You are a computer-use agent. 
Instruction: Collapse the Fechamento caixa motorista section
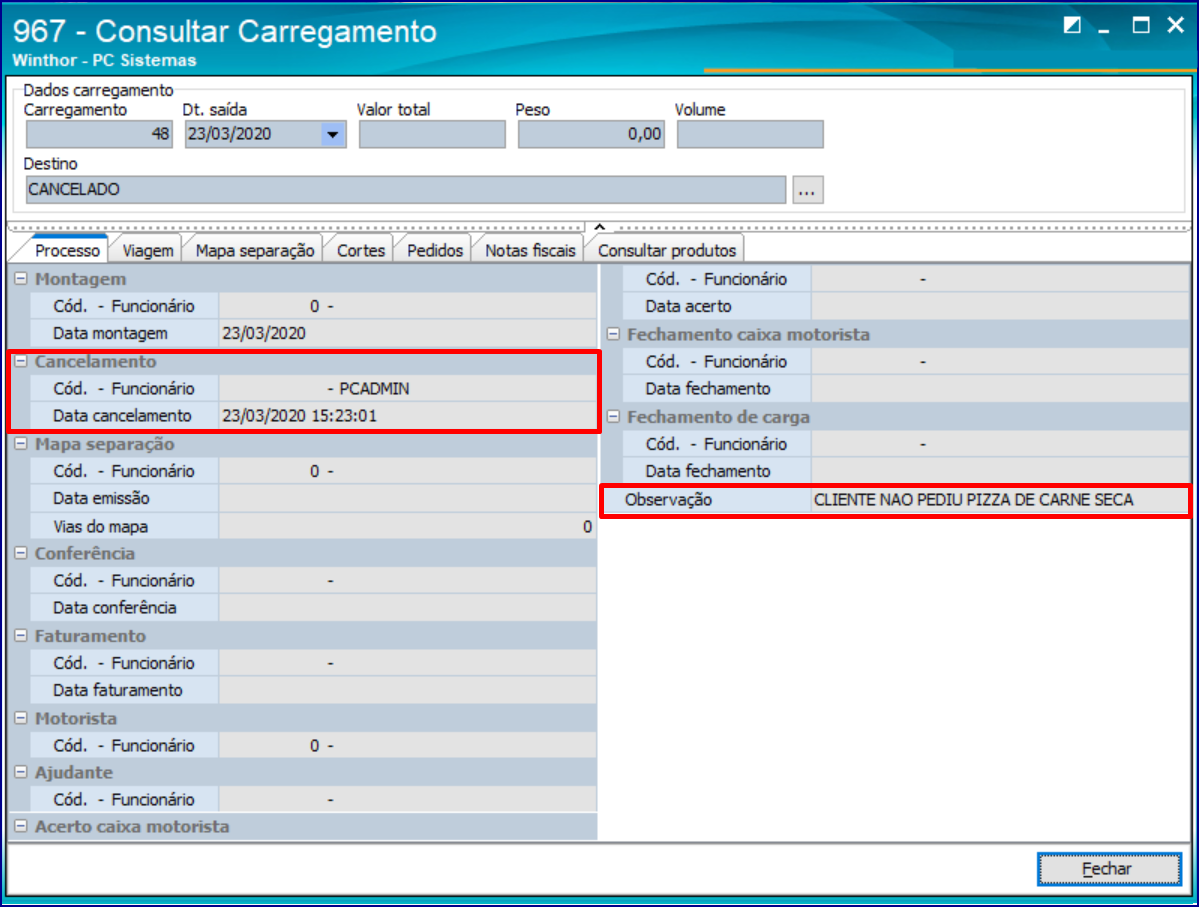tap(613, 334)
